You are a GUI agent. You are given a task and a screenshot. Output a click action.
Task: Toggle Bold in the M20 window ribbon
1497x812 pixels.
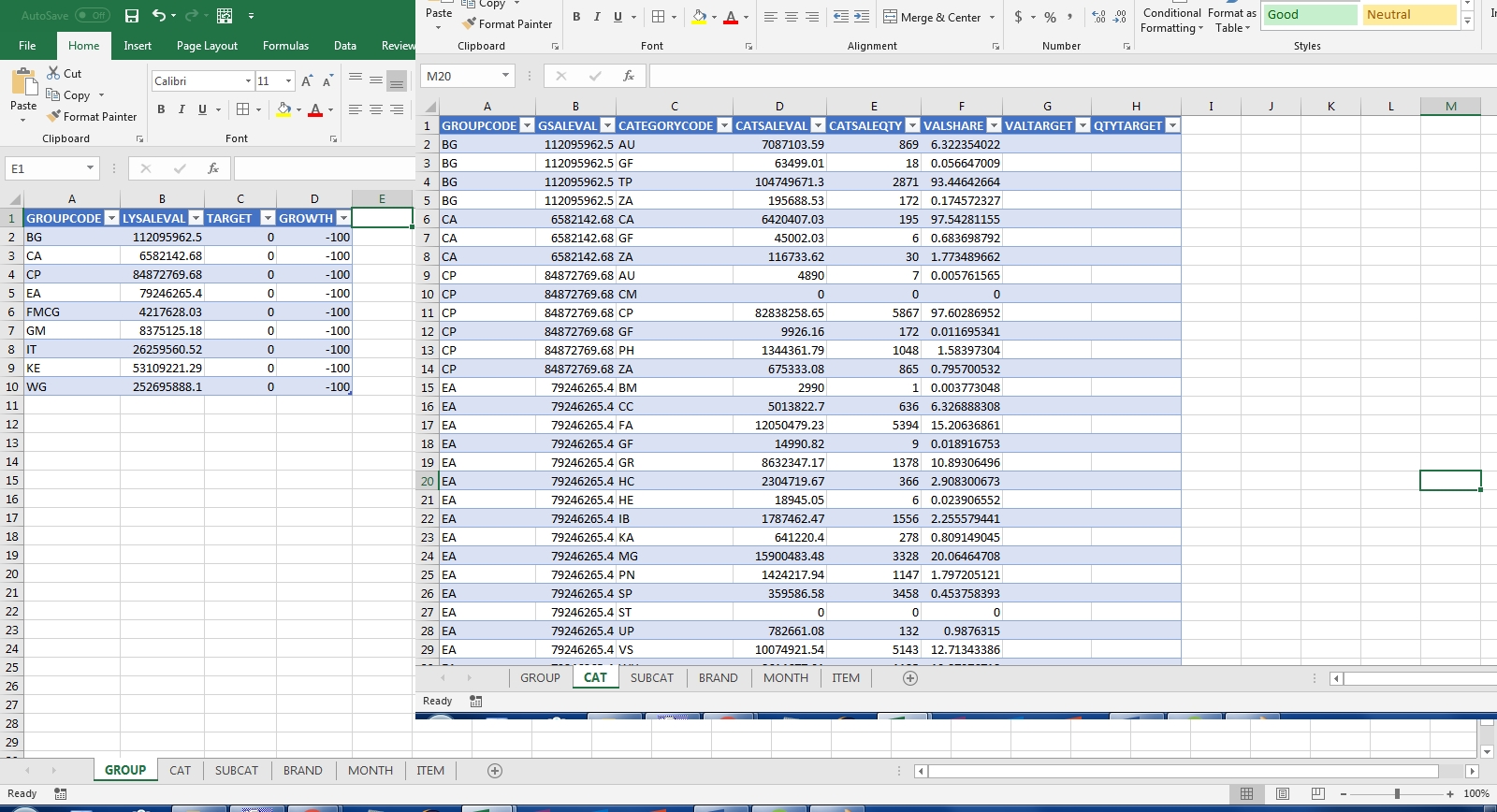(x=576, y=17)
